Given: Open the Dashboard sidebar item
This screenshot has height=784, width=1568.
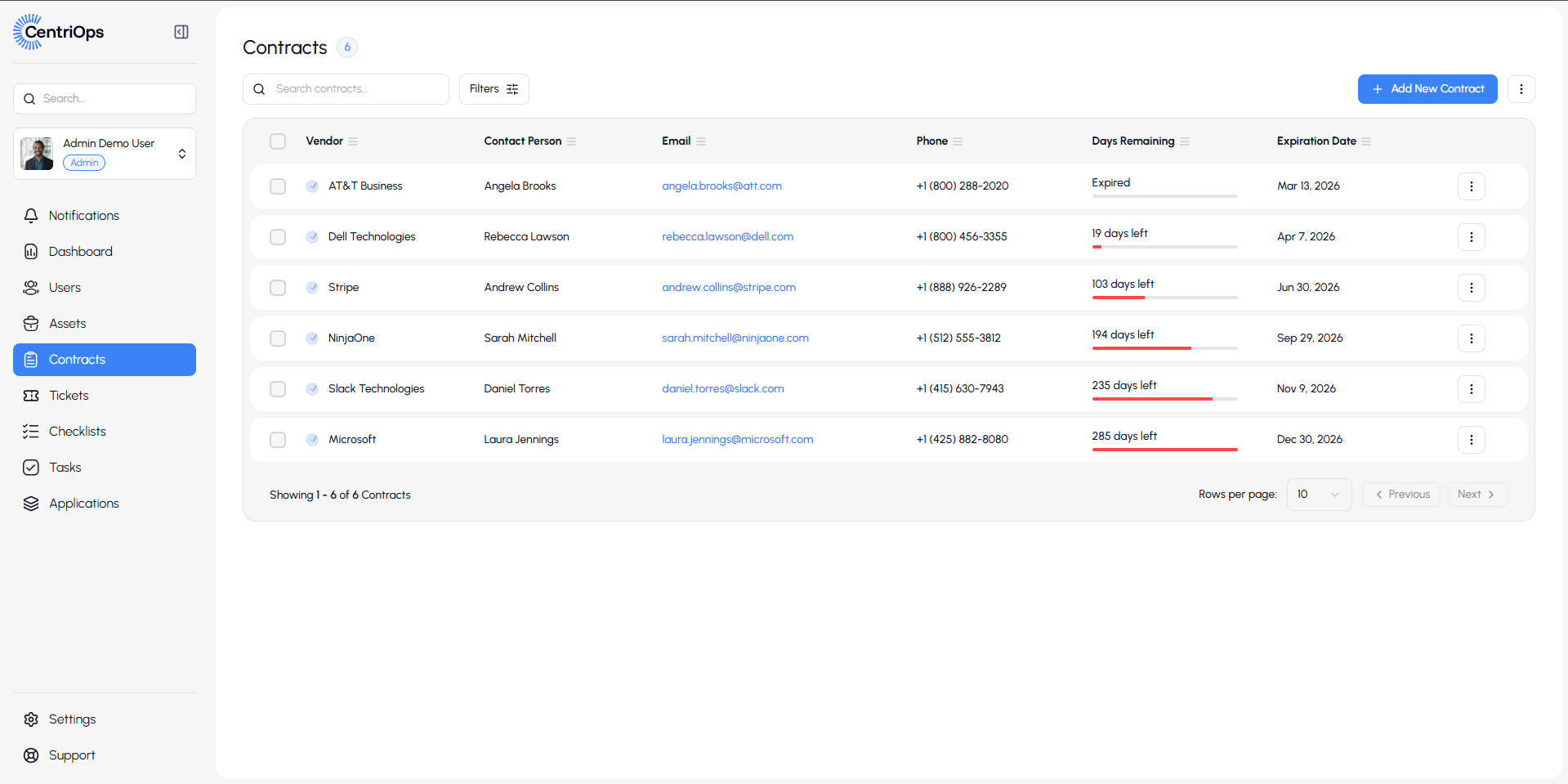Looking at the screenshot, I should [x=80, y=252].
